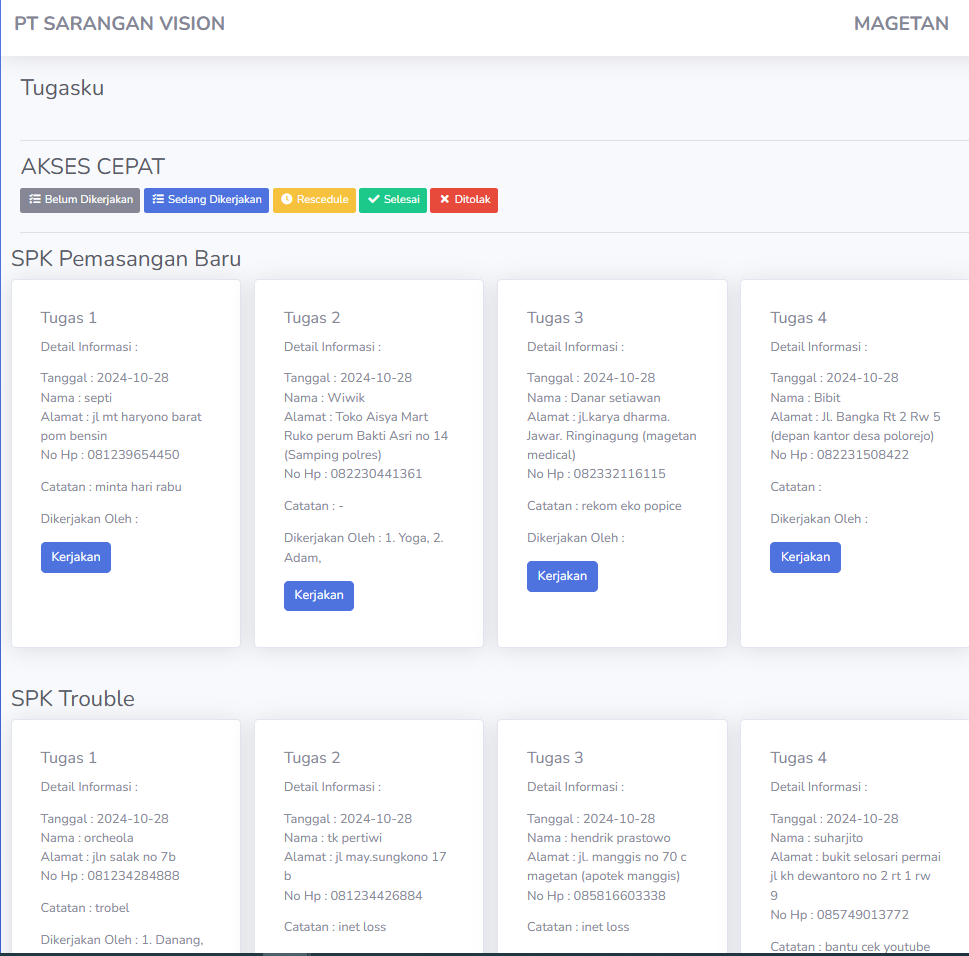Screen dimensions: 969x956
Task: Click note 'minta hari rabu'
Action: tap(138, 487)
